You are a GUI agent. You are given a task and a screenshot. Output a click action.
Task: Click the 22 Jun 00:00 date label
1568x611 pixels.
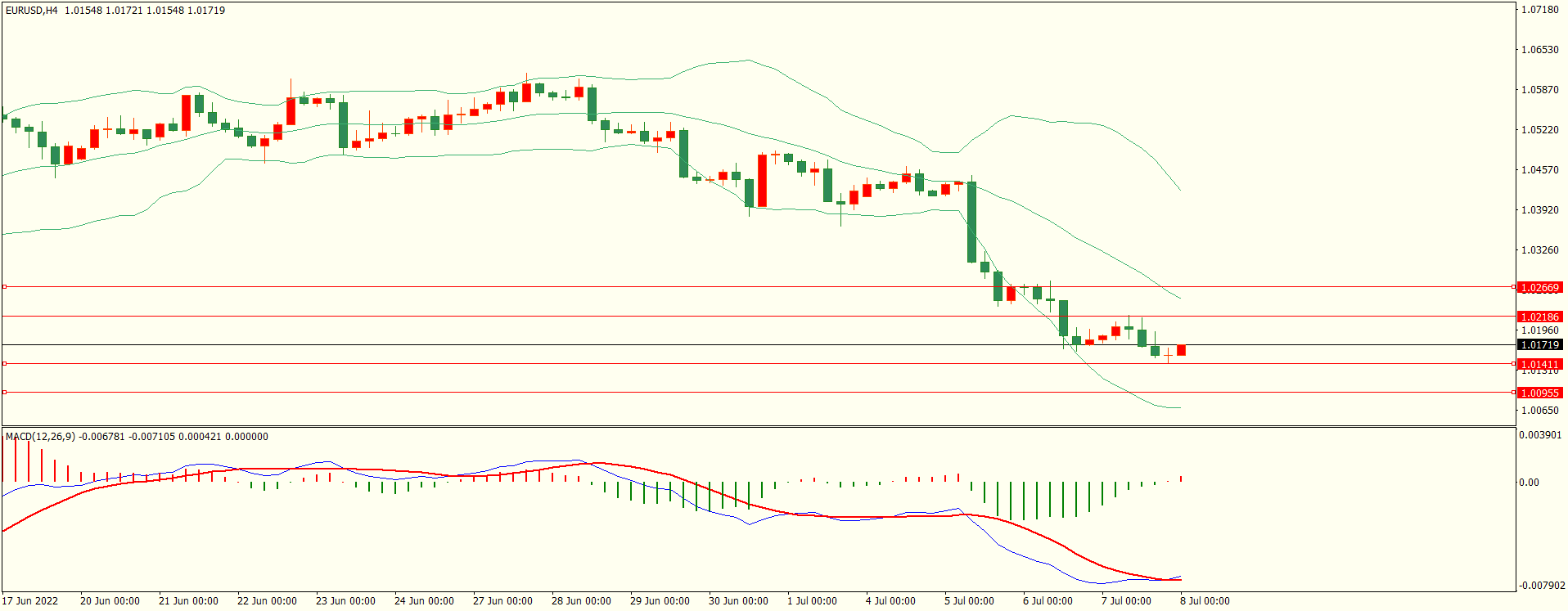tap(267, 601)
